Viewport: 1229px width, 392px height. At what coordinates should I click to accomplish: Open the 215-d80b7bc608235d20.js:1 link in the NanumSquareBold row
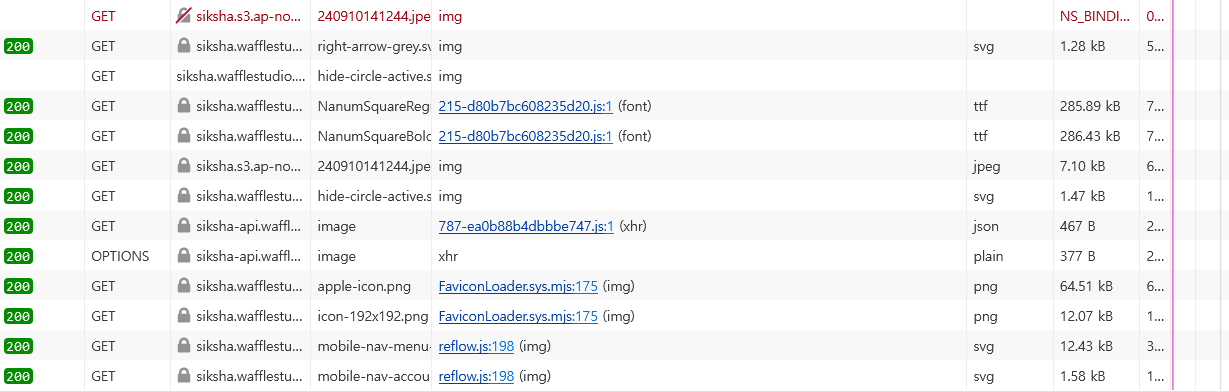(526, 136)
